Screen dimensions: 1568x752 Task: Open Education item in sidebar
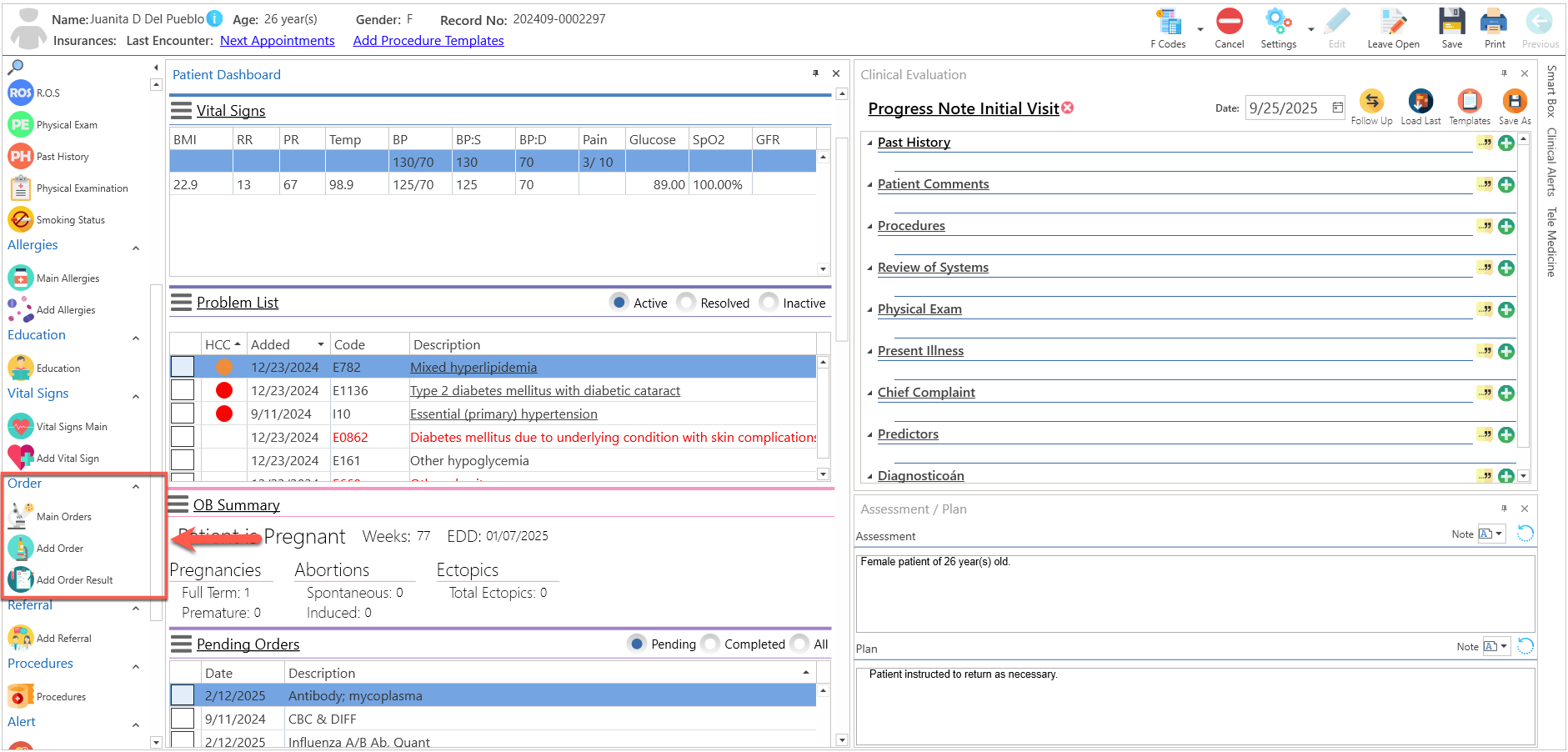coord(44,368)
